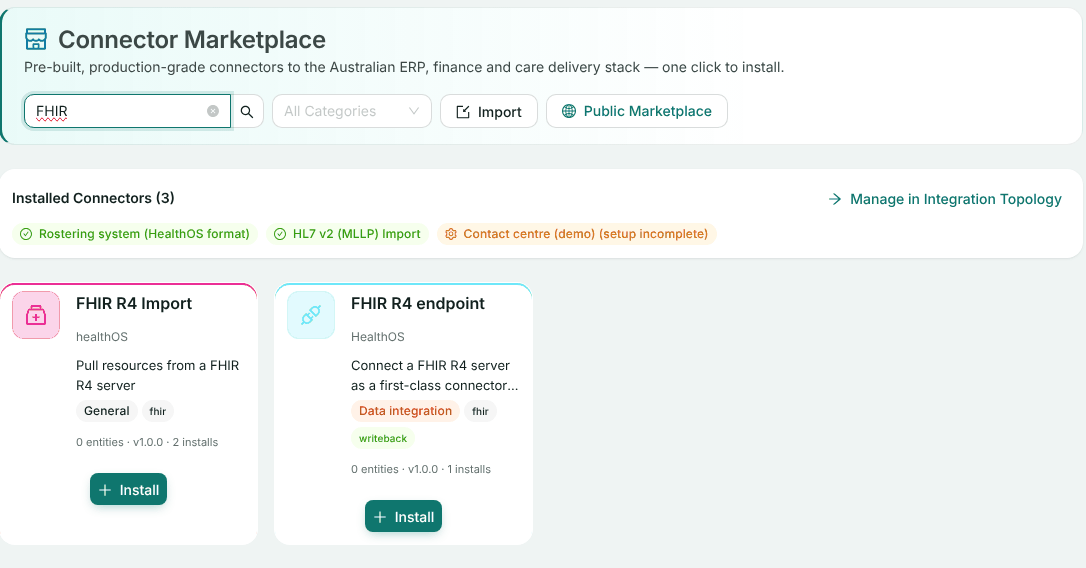Click 'Connect a FHIR R4 server' description
The width and height of the screenshot is (1086, 568).
(x=434, y=375)
